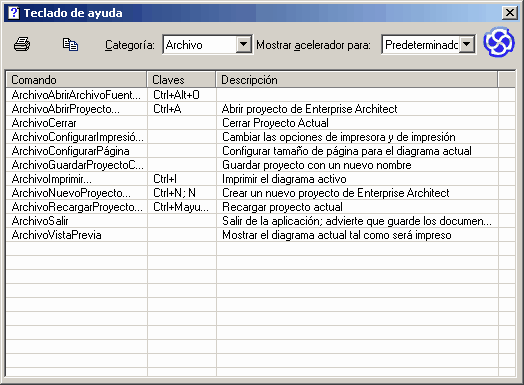Sort by the Claves column header
Image resolution: width=524 pixels, height=385 pixels.
[x=181, y=80]
